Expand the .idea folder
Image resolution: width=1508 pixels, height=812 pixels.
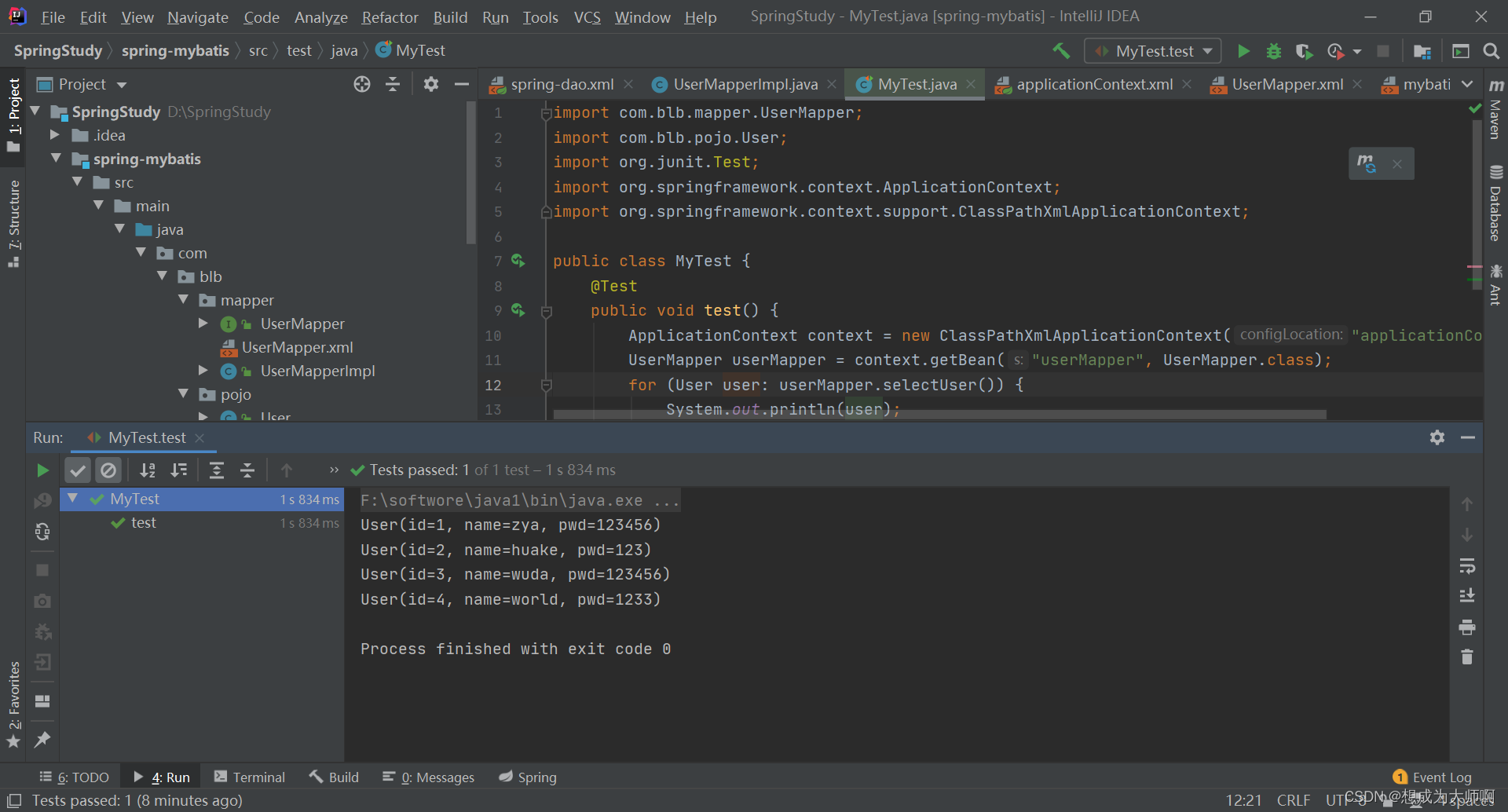54,135
